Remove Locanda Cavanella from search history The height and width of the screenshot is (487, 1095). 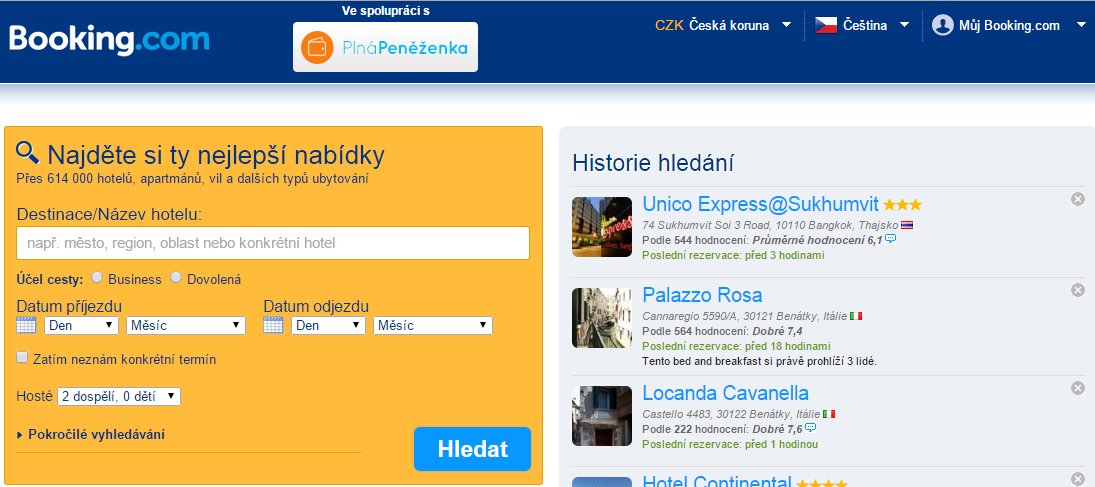click(x=1078, y=388)
